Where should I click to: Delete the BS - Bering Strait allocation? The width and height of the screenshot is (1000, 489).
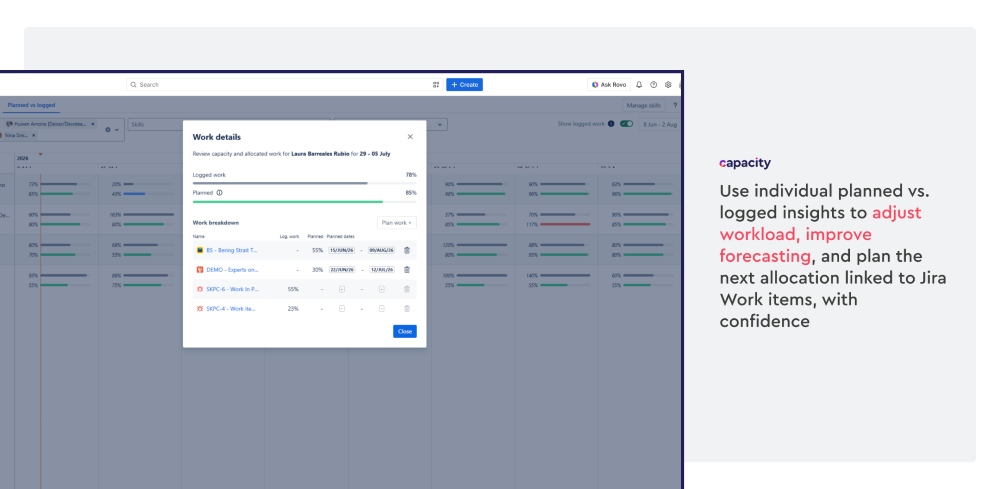coord(407,251)
